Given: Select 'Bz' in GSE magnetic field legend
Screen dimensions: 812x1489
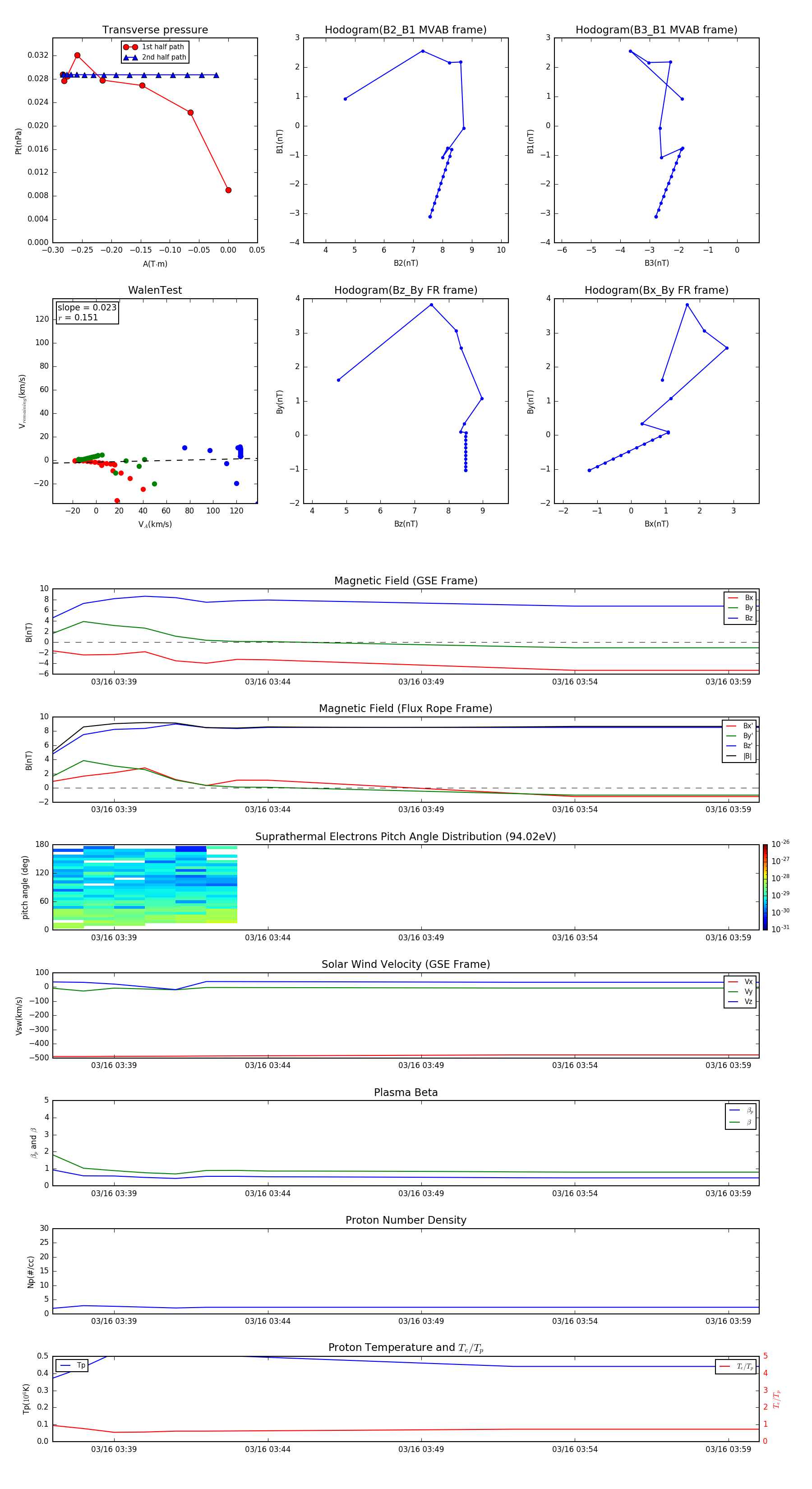Looking at the screenshot, I should [x=740, y=618].
